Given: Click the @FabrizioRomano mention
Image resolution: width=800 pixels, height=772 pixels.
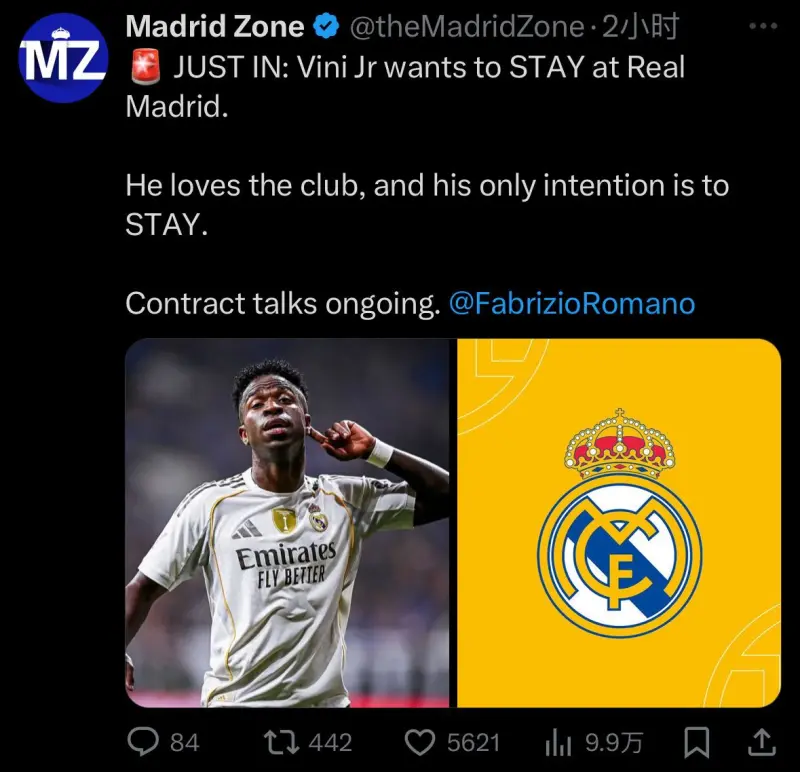Looking at the screenshot, I should (572, 303).
